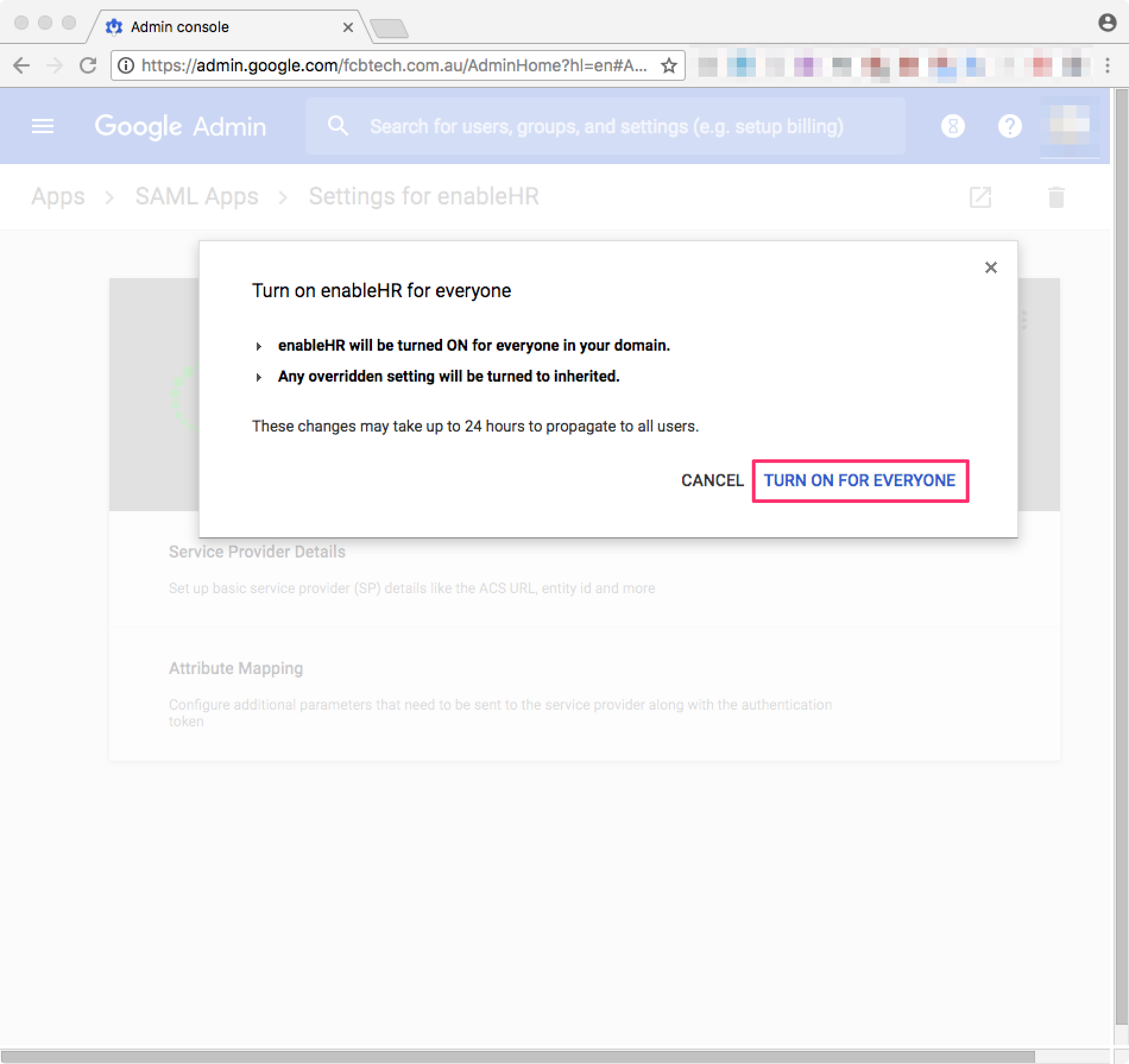Open Chrome three-dot menu

point(1108,65)
